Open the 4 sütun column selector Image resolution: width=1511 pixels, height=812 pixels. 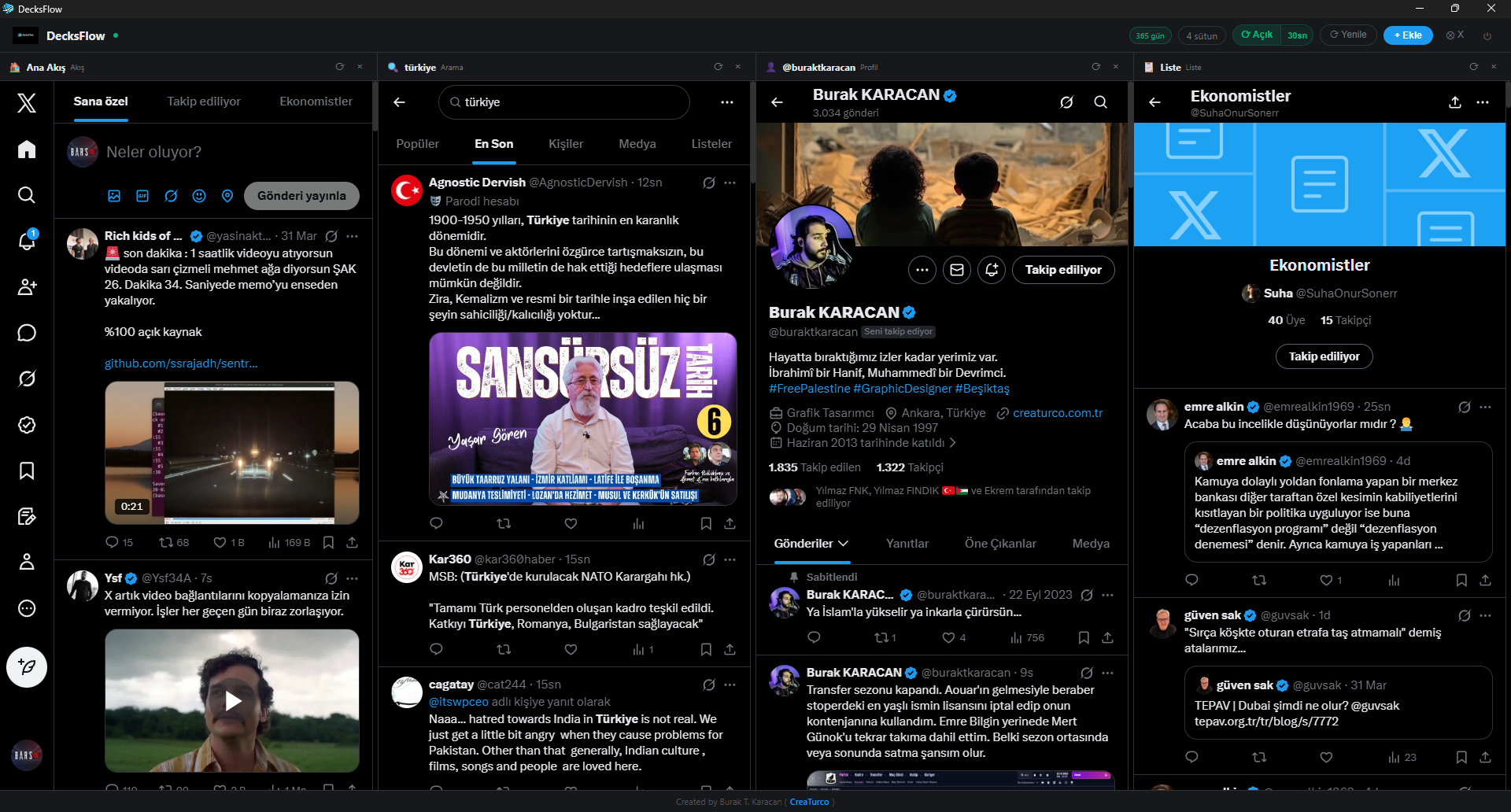pos(1201,35)
